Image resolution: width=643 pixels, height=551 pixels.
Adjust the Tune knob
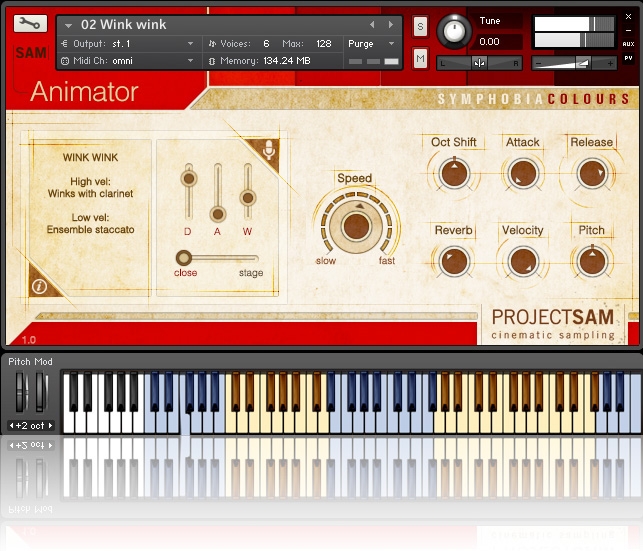[x=454, y=31]
